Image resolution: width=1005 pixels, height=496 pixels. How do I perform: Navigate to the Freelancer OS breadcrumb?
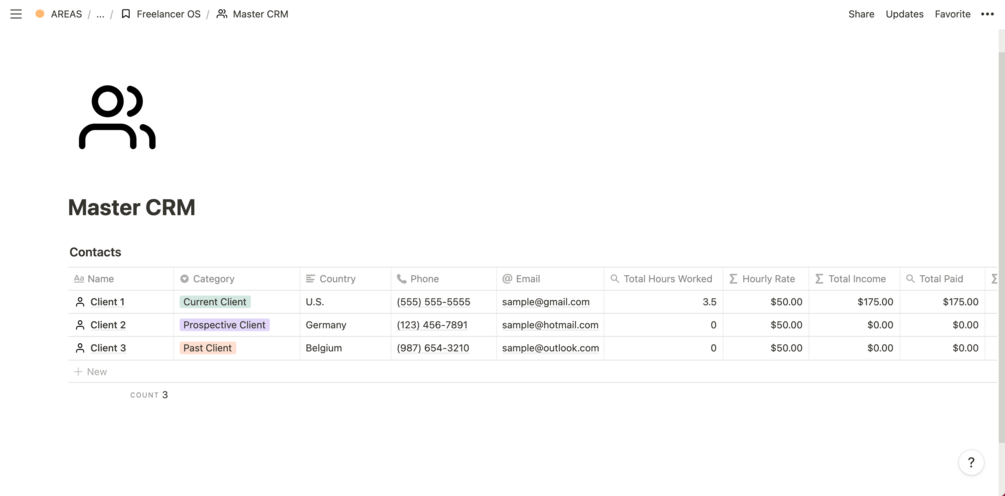coord(168,14)
